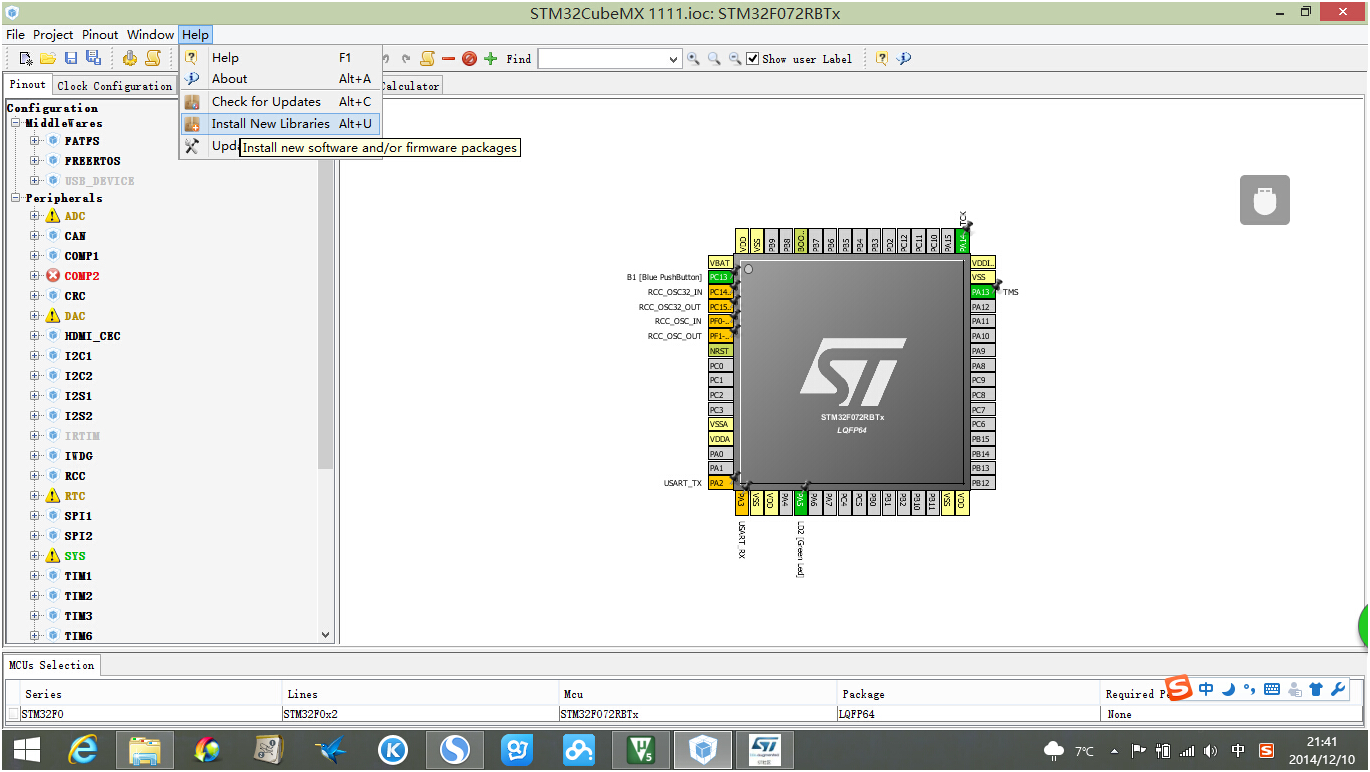Click the scroll-down arrow of tree panel

[x=325, y=634]
